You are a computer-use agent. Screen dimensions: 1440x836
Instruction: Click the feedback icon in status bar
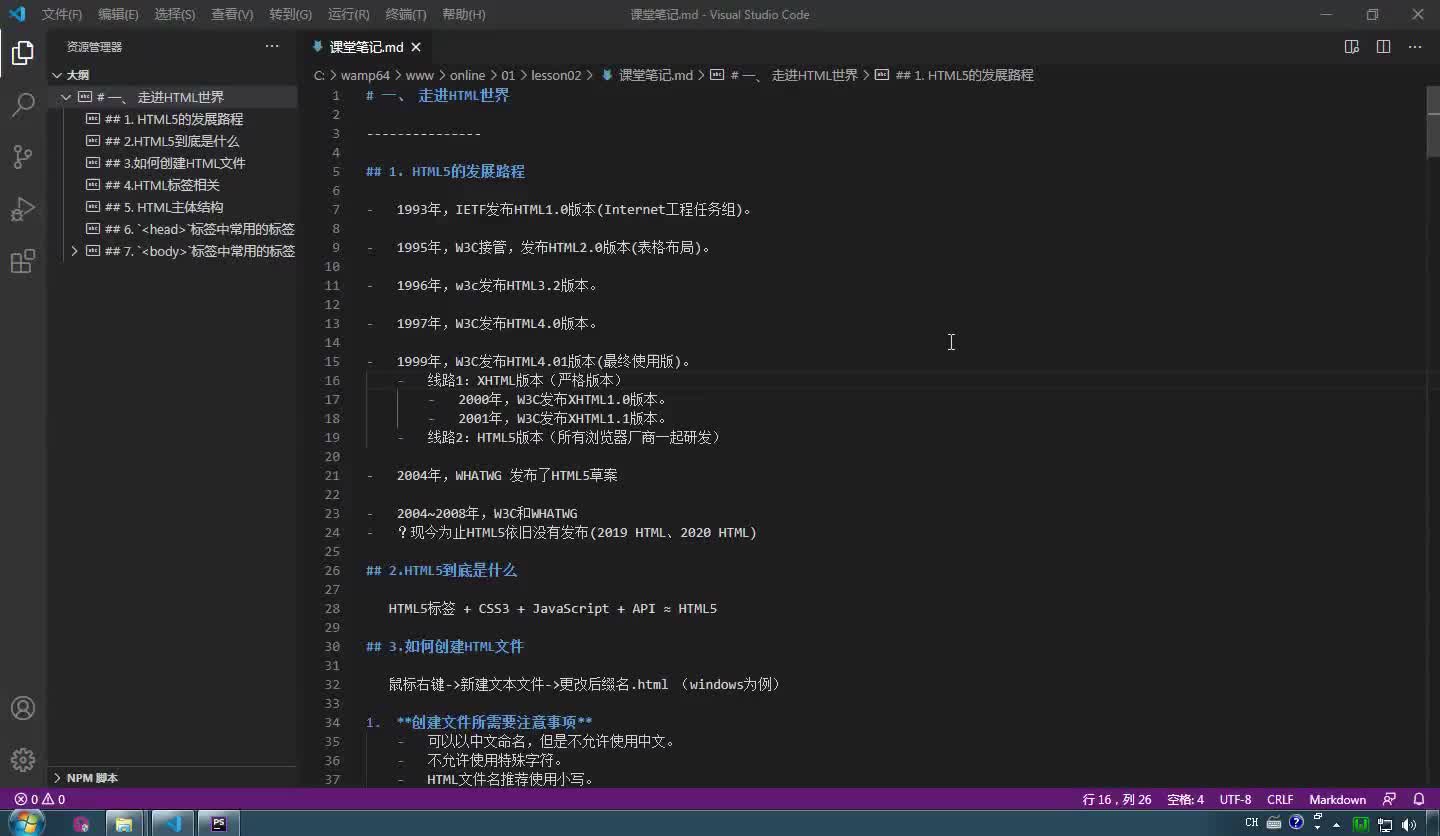click(1389, 799)
